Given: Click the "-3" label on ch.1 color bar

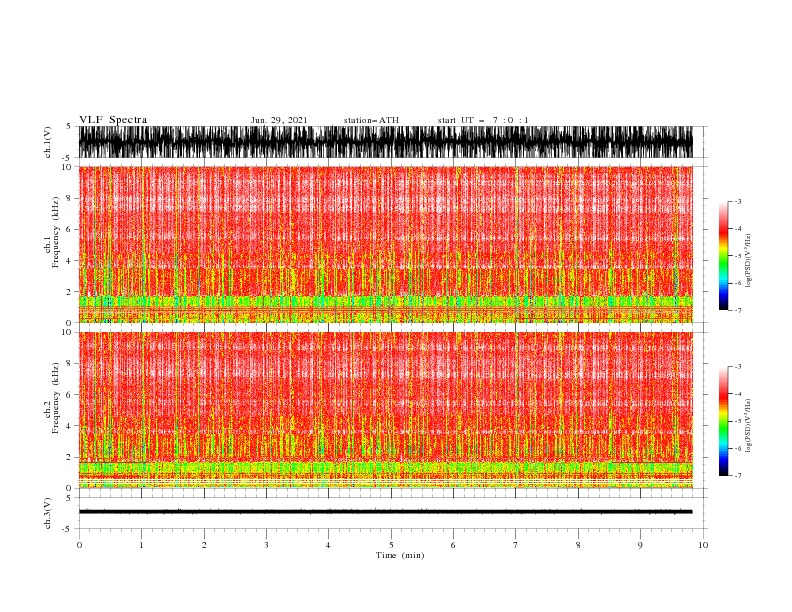Looking at the screenshot, I should 737,201.
